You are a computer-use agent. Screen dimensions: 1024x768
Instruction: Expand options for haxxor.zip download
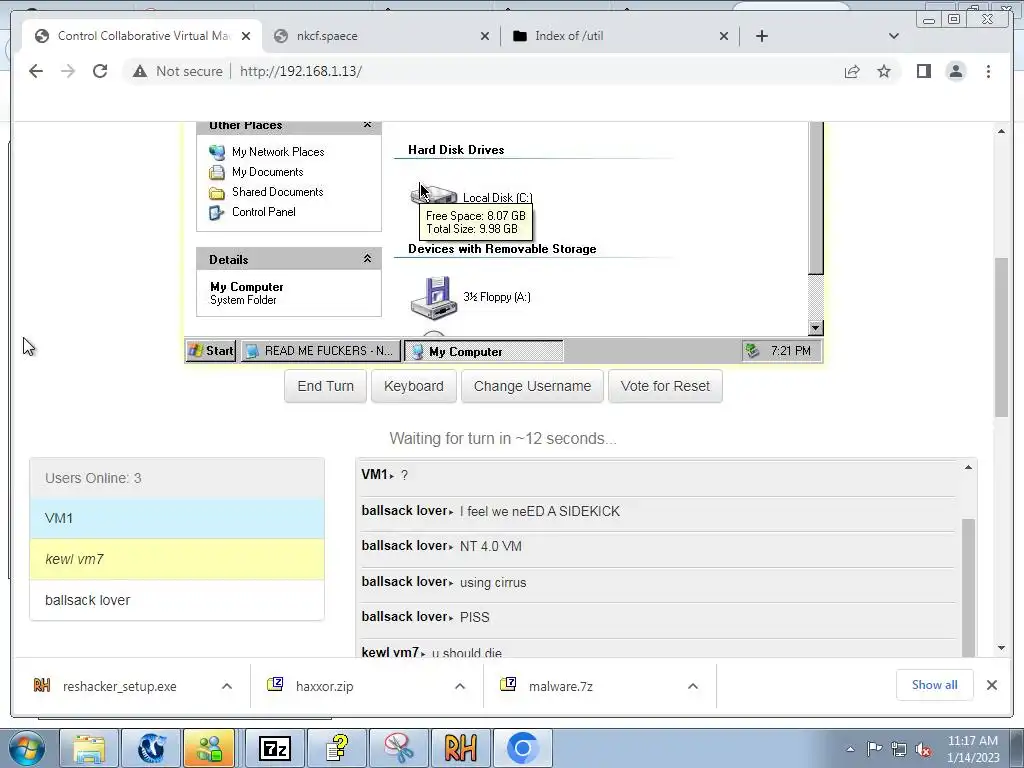point(460,686)
